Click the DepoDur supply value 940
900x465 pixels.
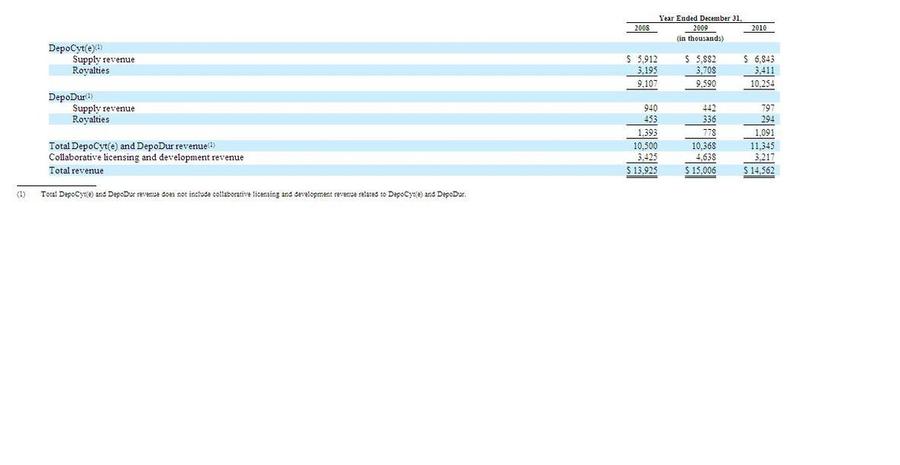651,108
